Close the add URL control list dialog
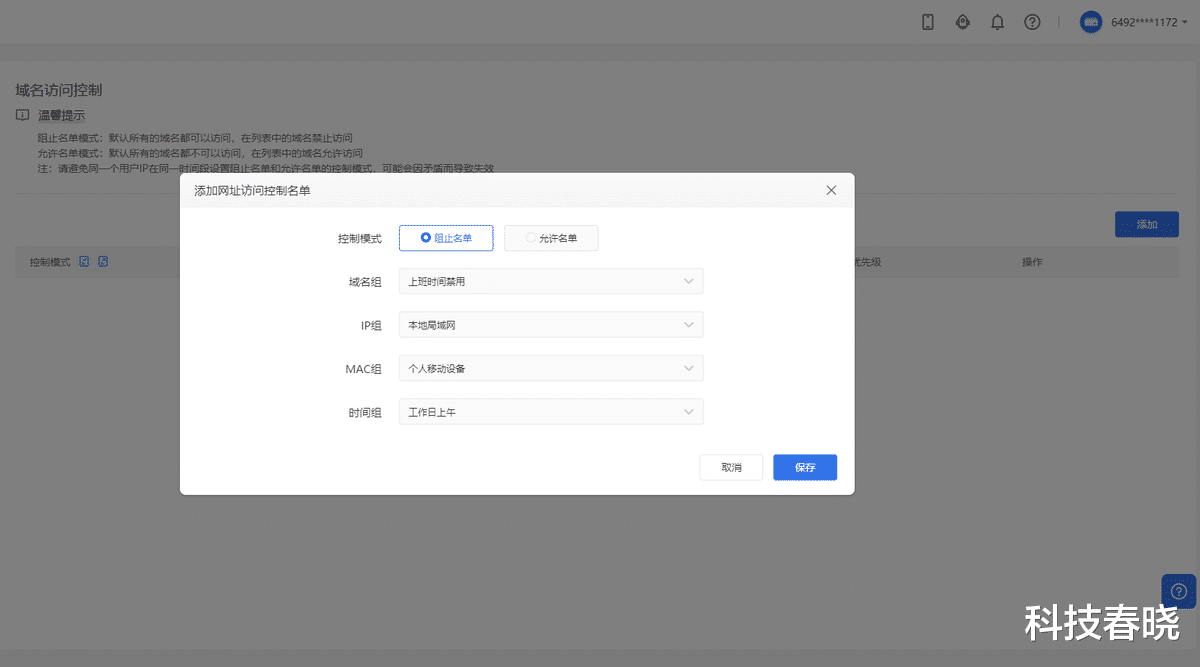This screenshot has width=1200, height=667. [x=831, y=190]
